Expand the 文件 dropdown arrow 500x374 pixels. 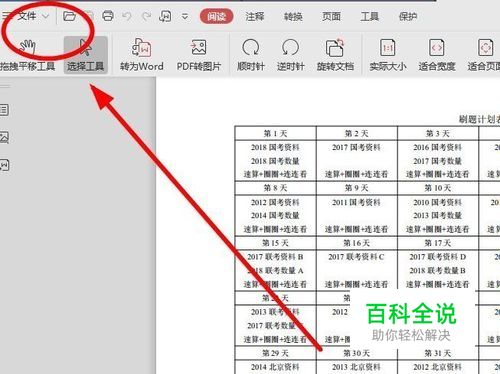click(x=46, y=16)
